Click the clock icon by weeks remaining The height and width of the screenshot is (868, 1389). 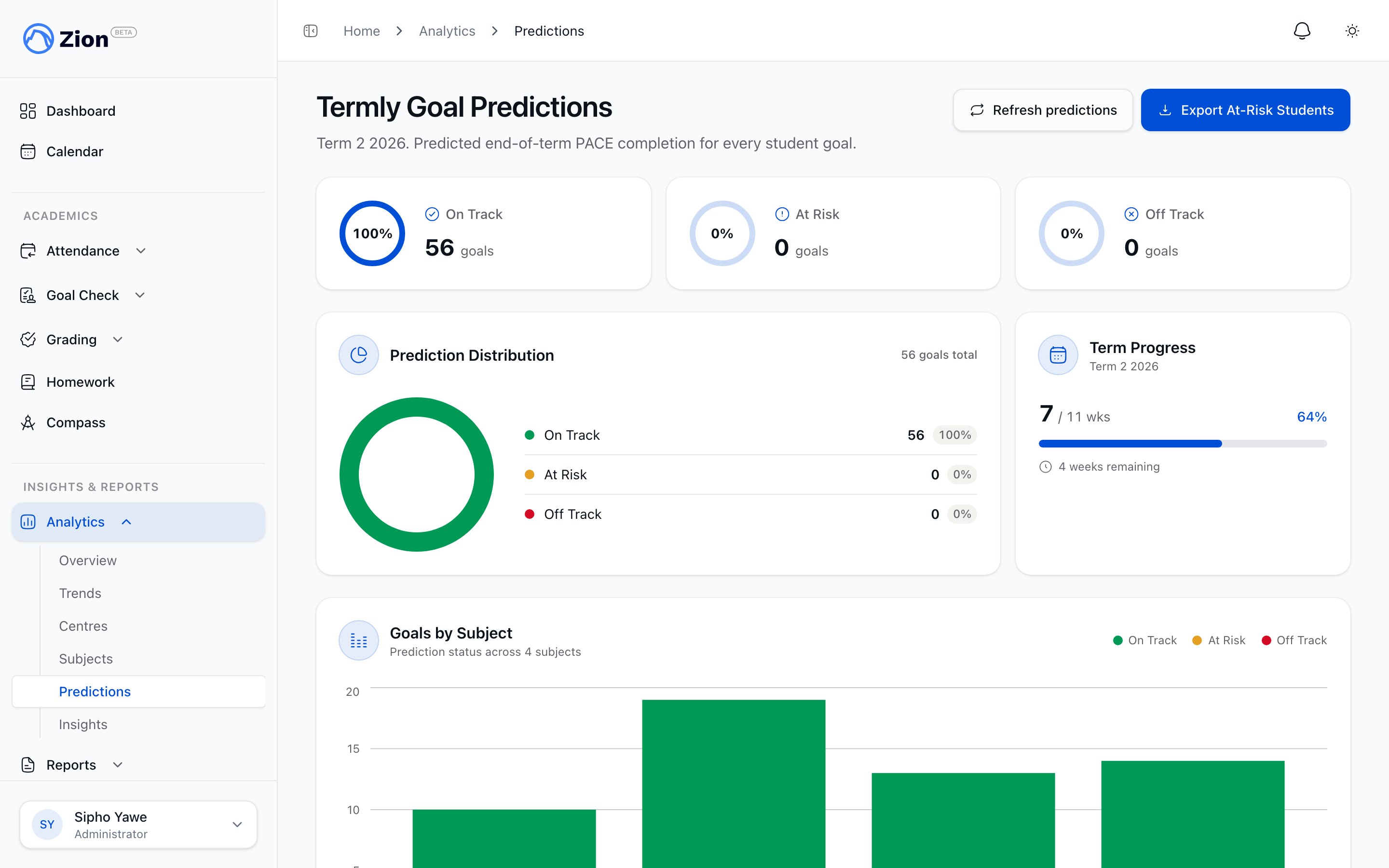[x=1046, y=467]
